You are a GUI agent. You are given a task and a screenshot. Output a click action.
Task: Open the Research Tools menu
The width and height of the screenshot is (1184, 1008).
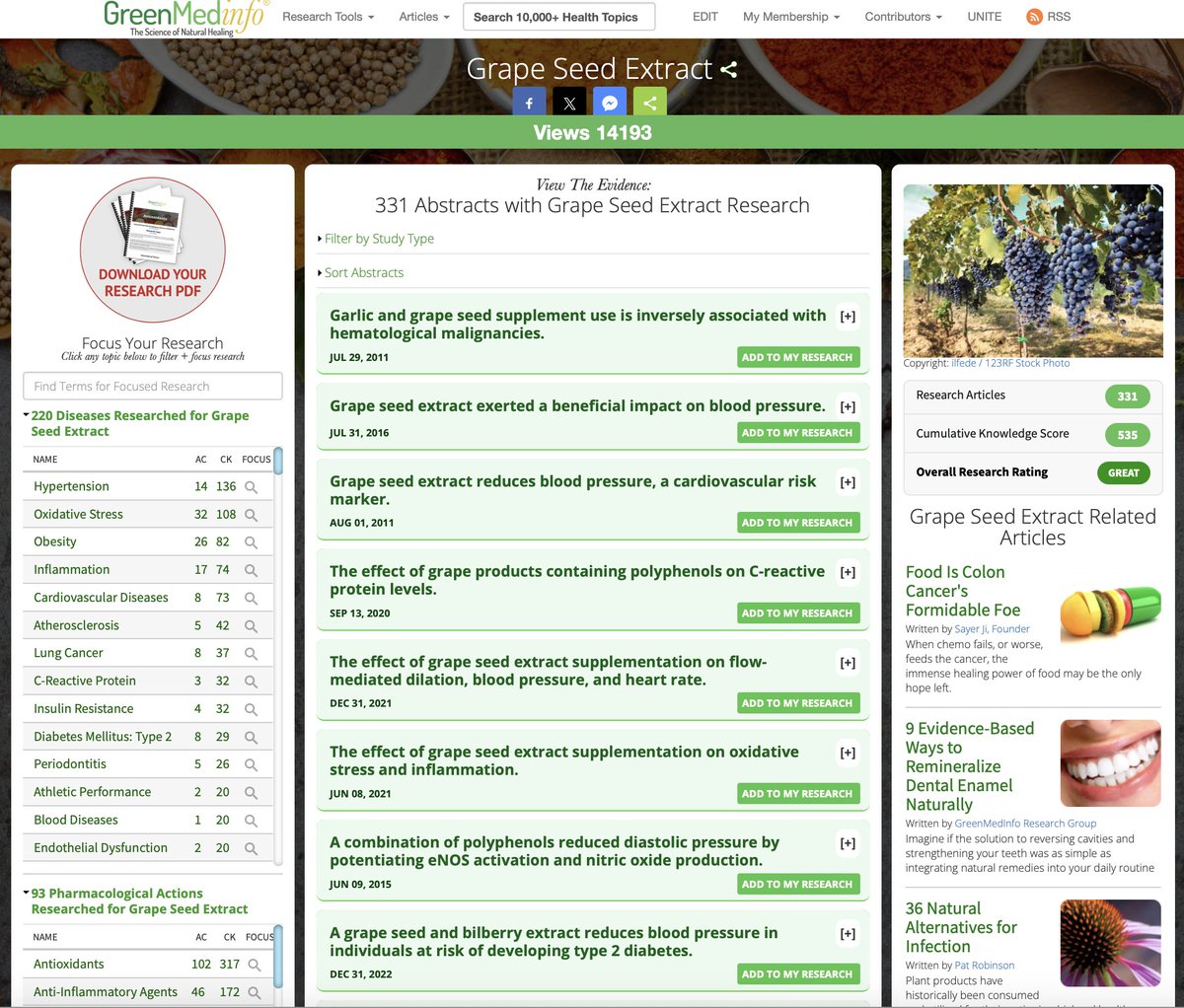(328, 17)
